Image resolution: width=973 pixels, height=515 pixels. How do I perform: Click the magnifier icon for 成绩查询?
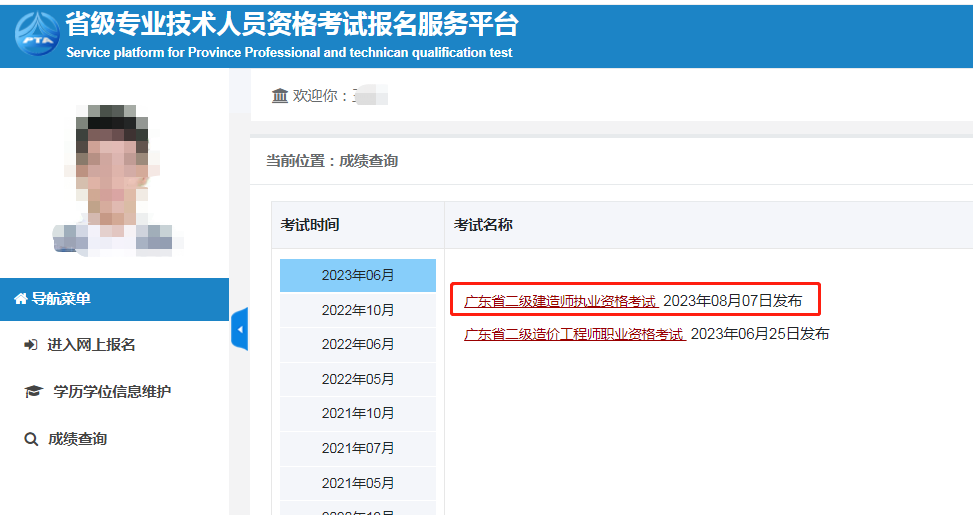pos(30,439)
